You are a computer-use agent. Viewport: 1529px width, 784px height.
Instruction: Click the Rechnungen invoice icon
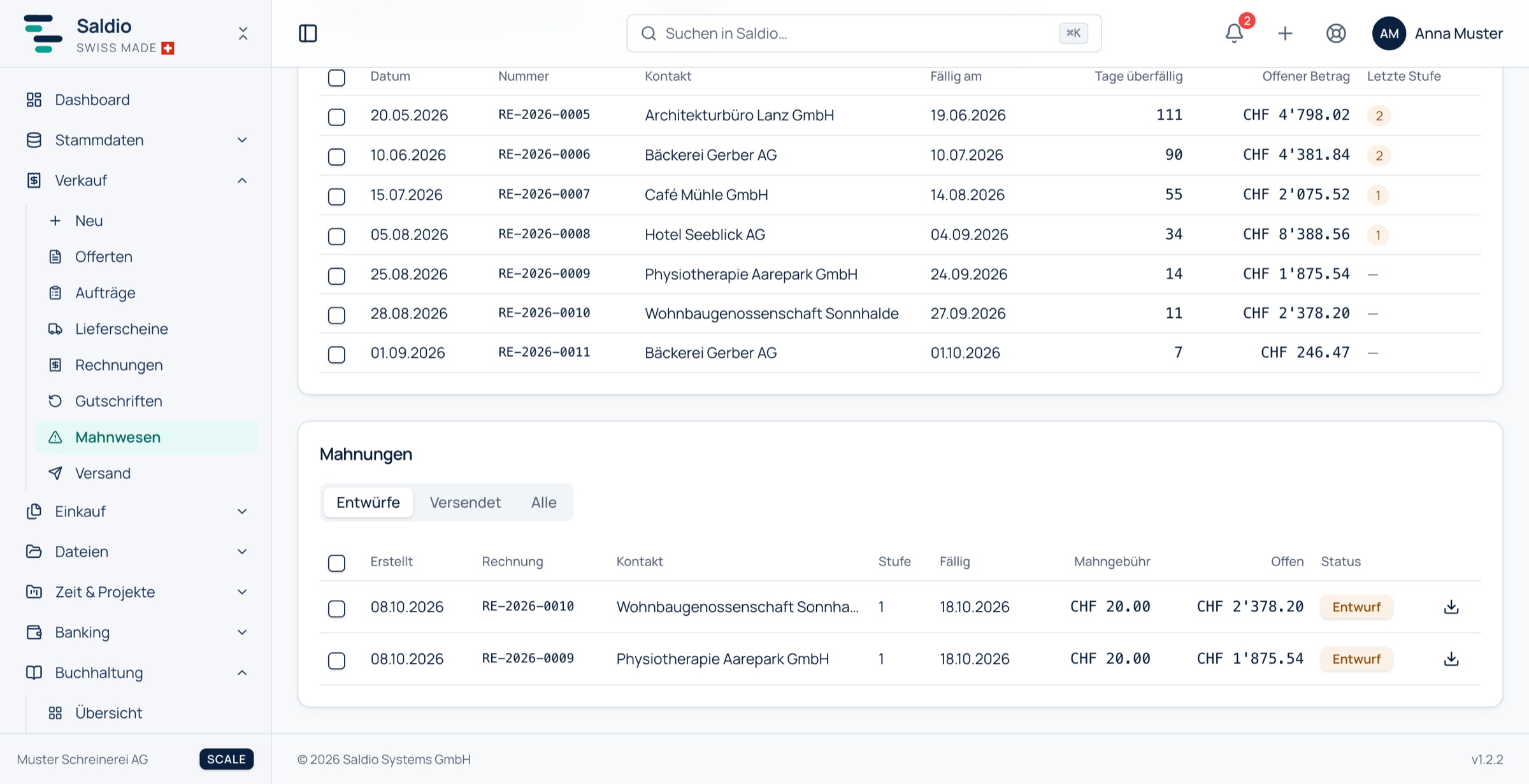click(x=55, y=365)
